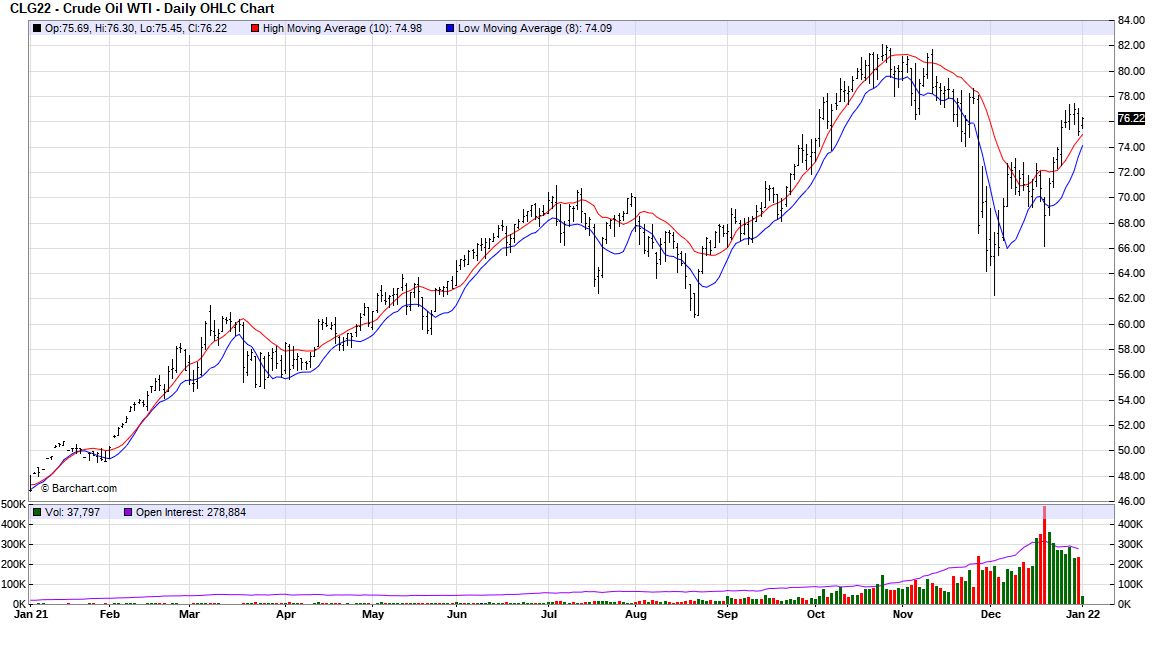The width and height of the screenshot is (1156, 645).
Task: Click the green Vol legend swatch
Action: click(x=37, y=512)
